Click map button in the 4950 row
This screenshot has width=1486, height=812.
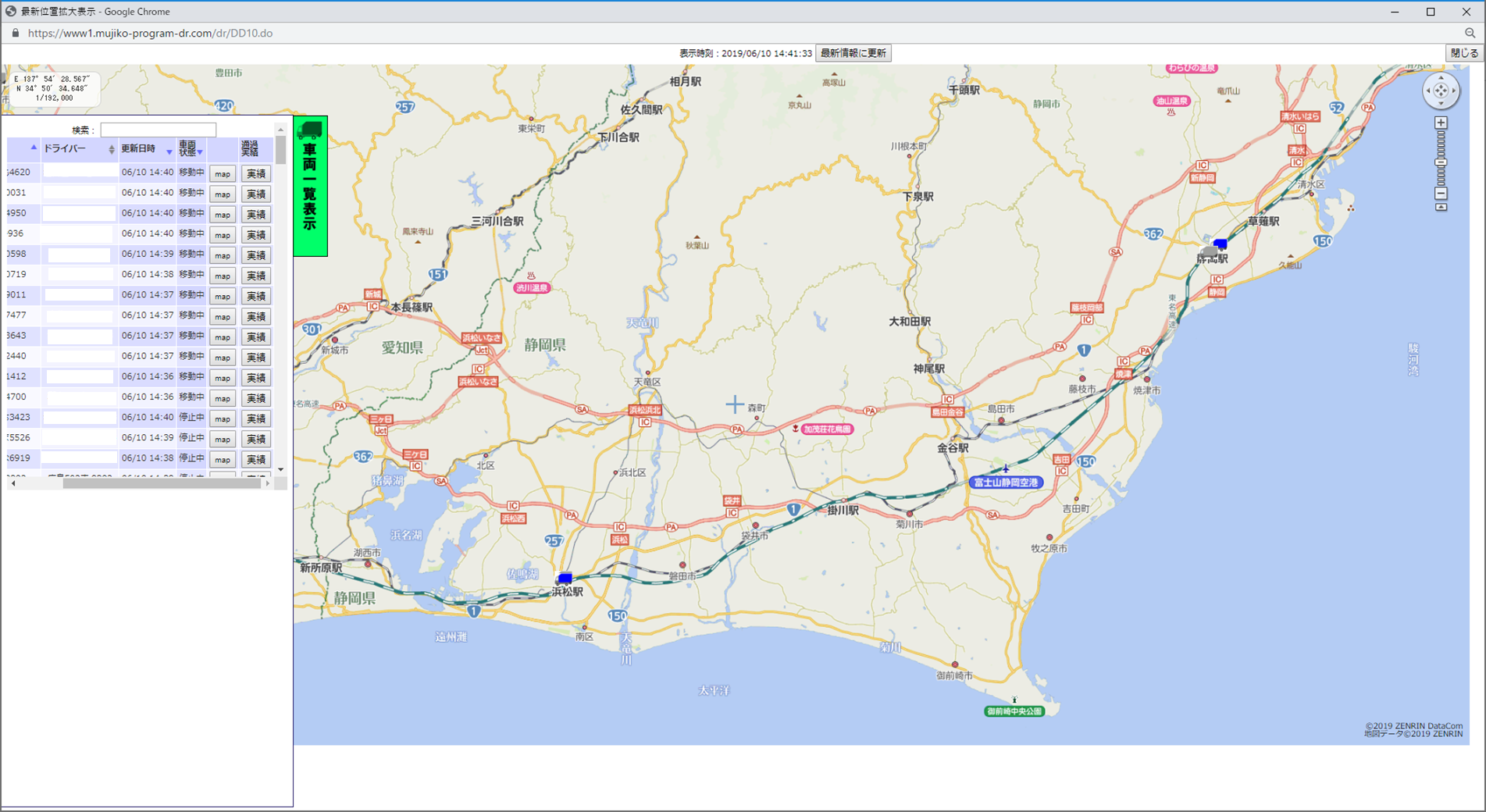[x=223, y=214]
